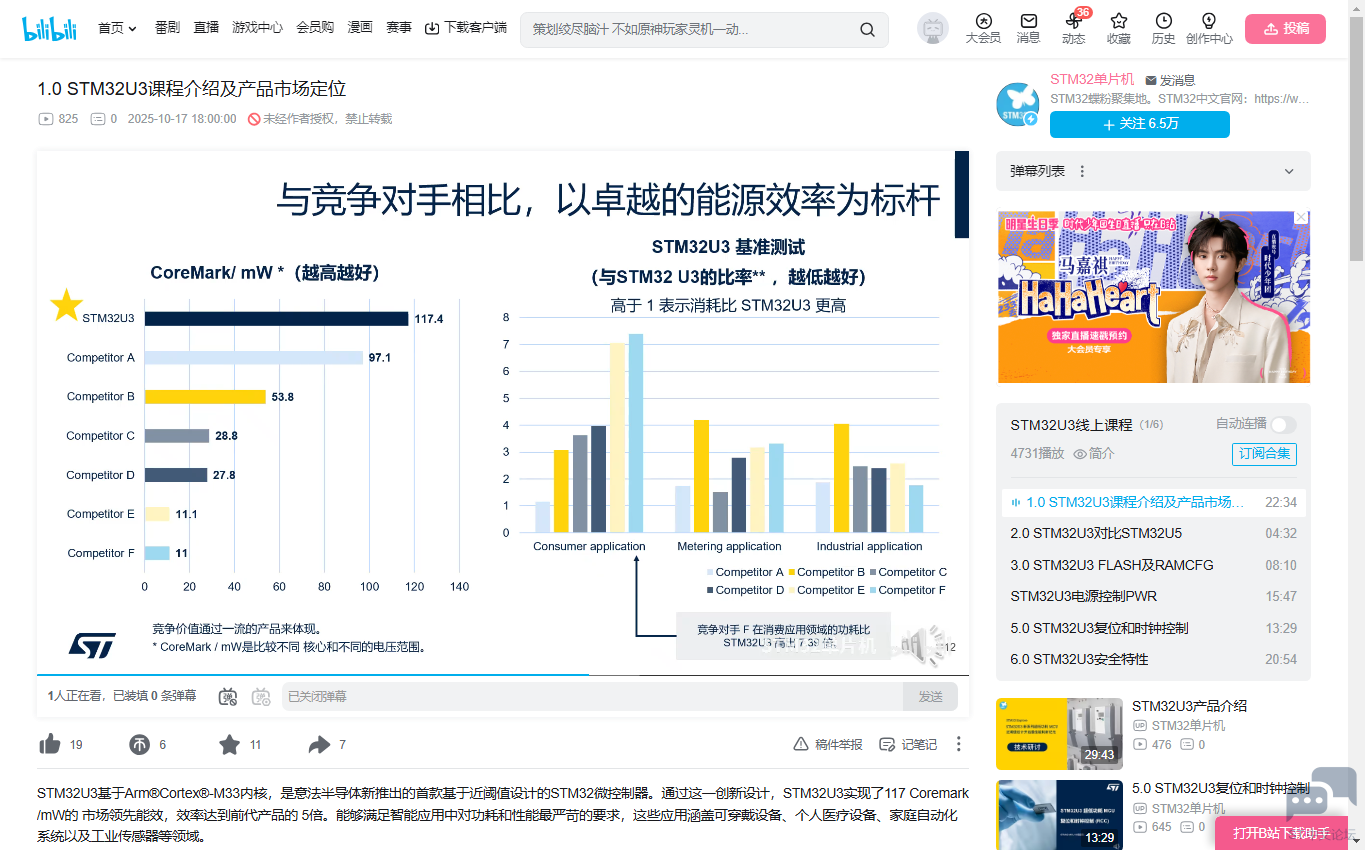Go to 番剧 in the navigation bar
This screenshot has width=1365, height=850.
[167, 28]
